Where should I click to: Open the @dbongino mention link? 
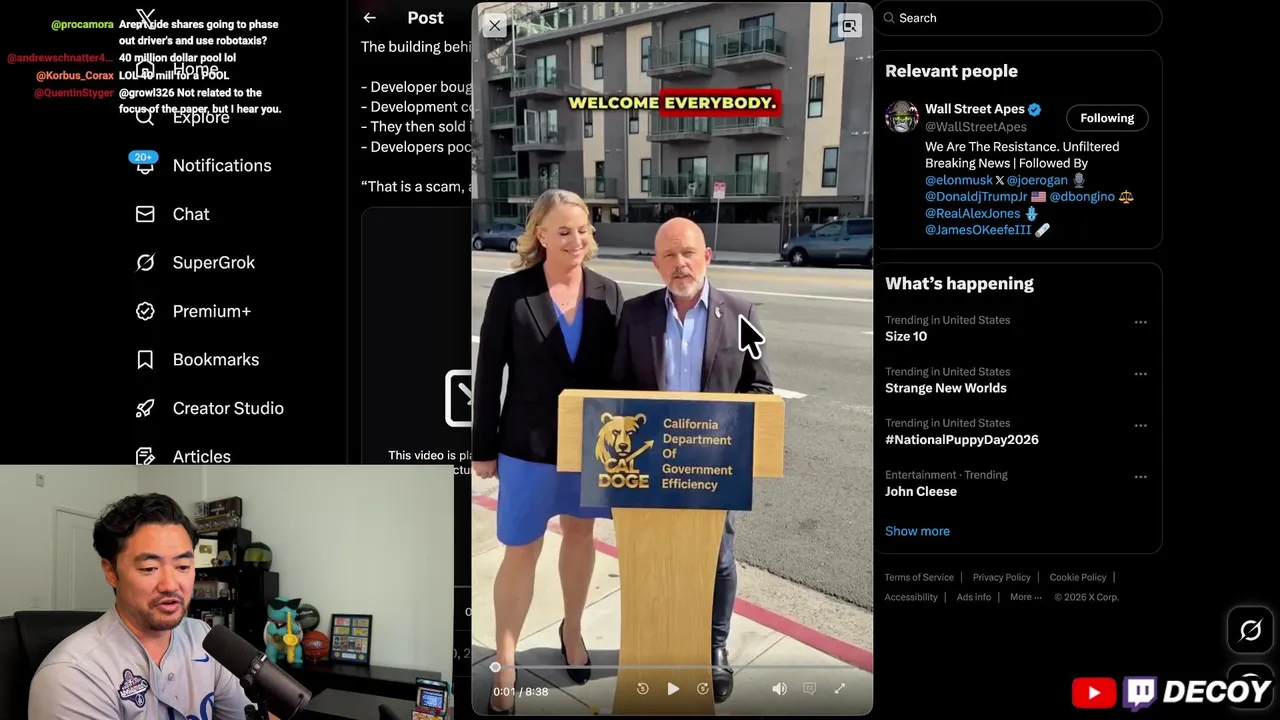pos(1082,197)
